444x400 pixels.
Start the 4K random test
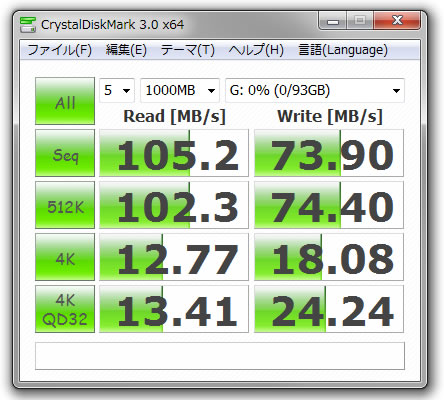[x=65, y=257]
